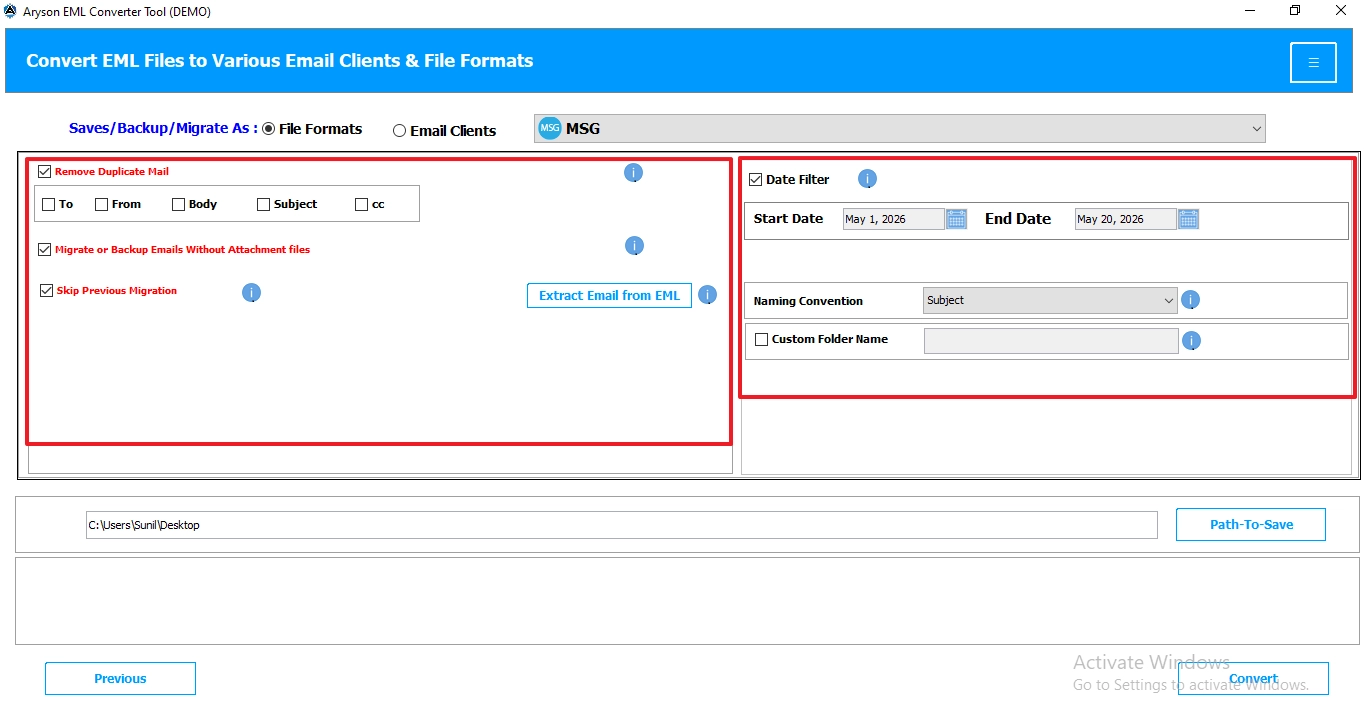Click the 'End Date' label
The width and height of the screenshot is (1366, 728).
(x=1018, y=219)
